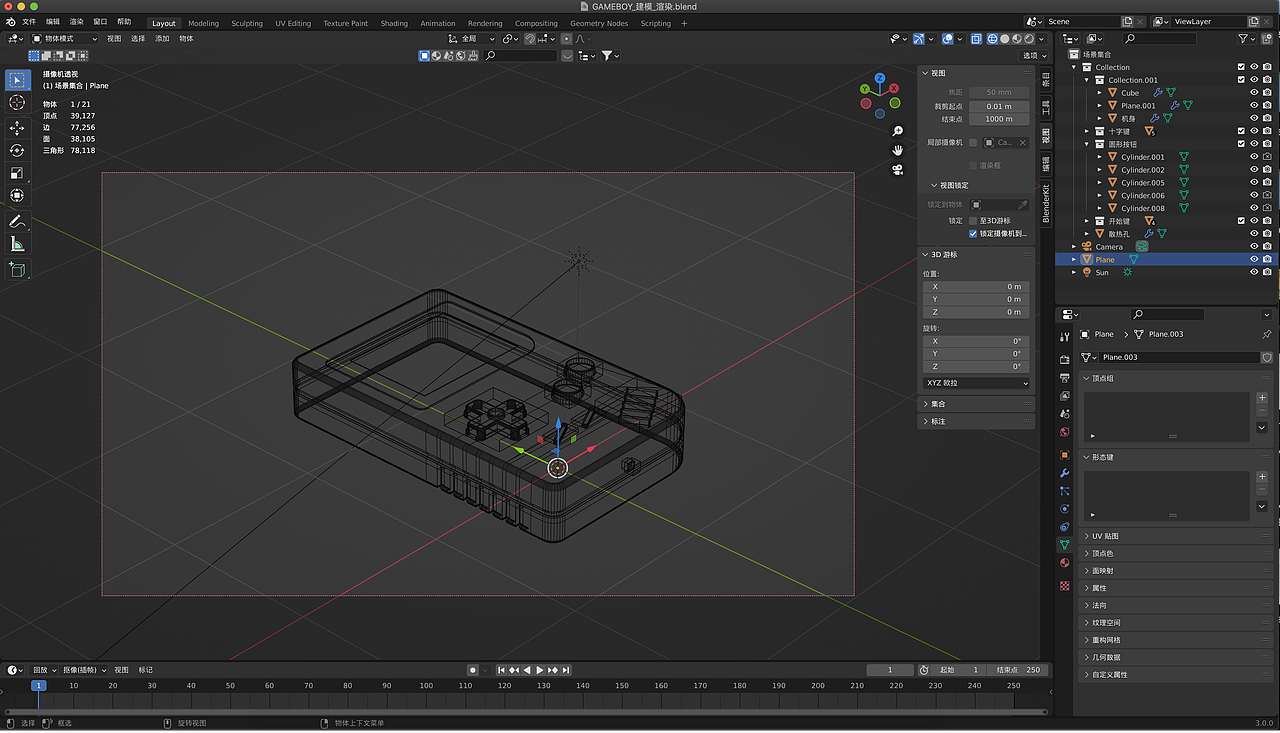Open the XYZ 欧拉 rotation mode dropdown

coord(976,383)
